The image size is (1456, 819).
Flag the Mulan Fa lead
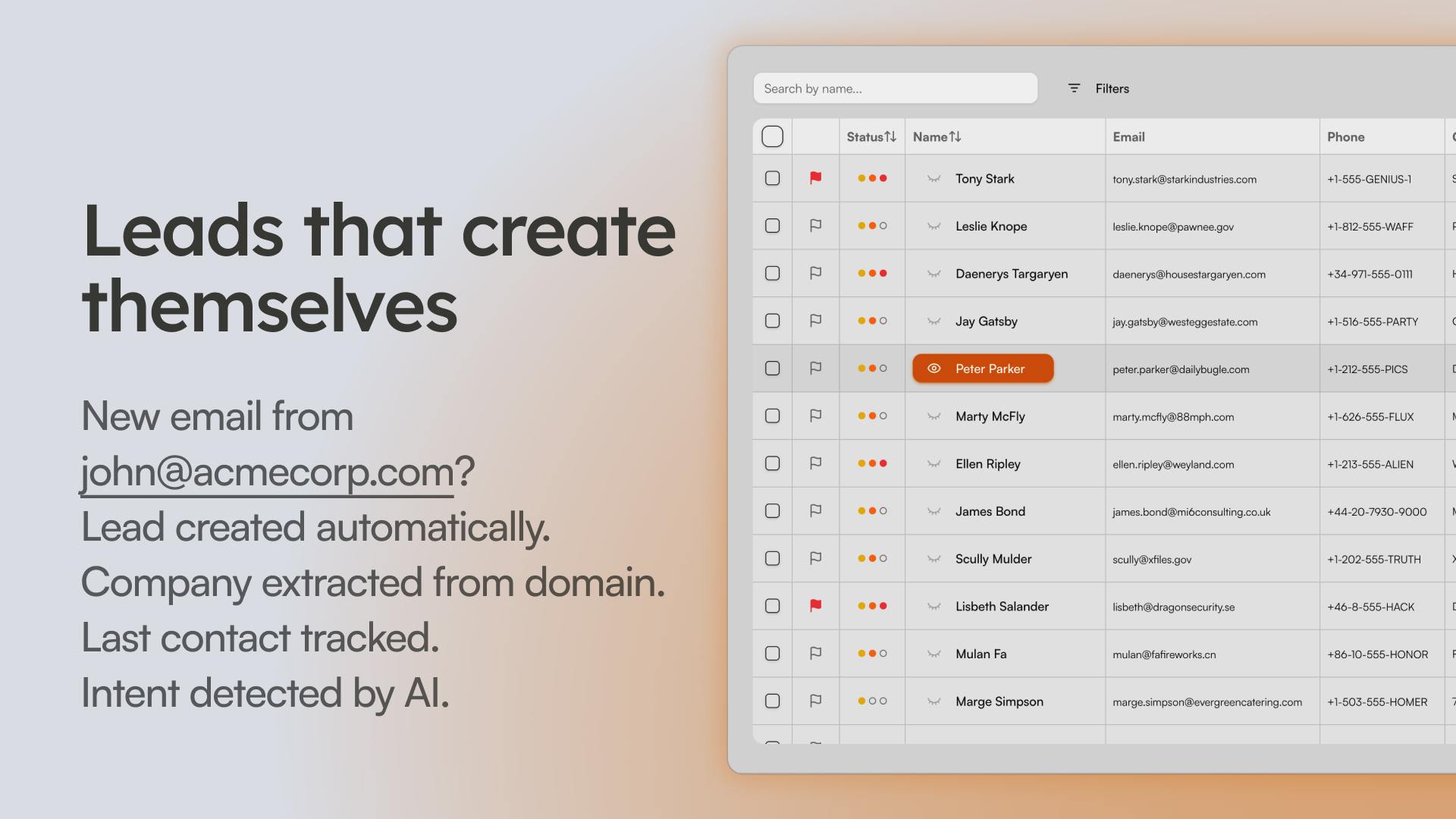click(x=815, y=653)
